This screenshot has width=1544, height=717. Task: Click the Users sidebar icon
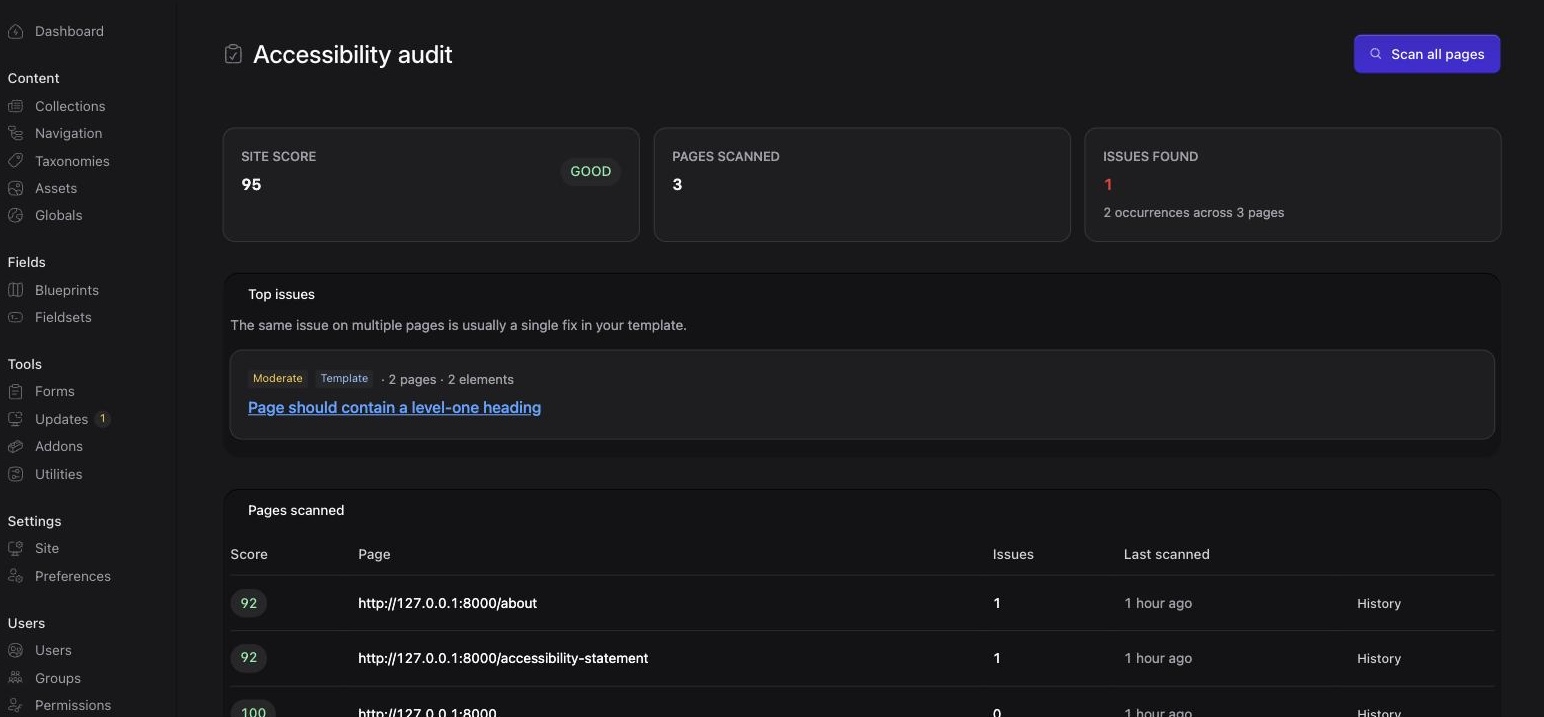[x=15, y=650]
